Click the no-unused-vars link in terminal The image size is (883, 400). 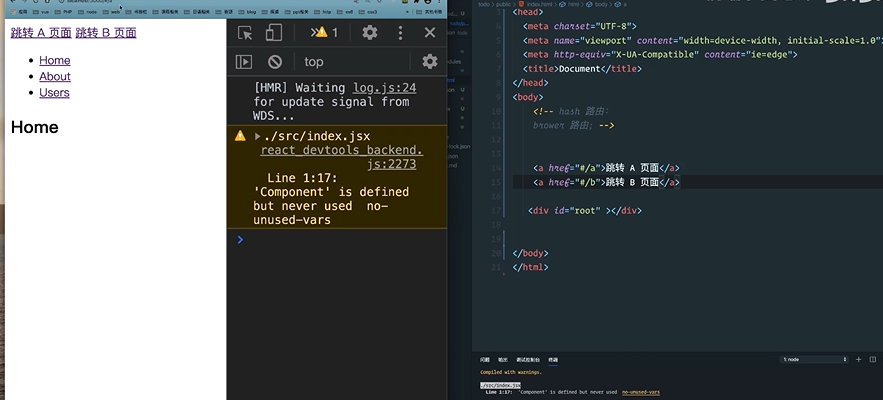coord(641,392)
